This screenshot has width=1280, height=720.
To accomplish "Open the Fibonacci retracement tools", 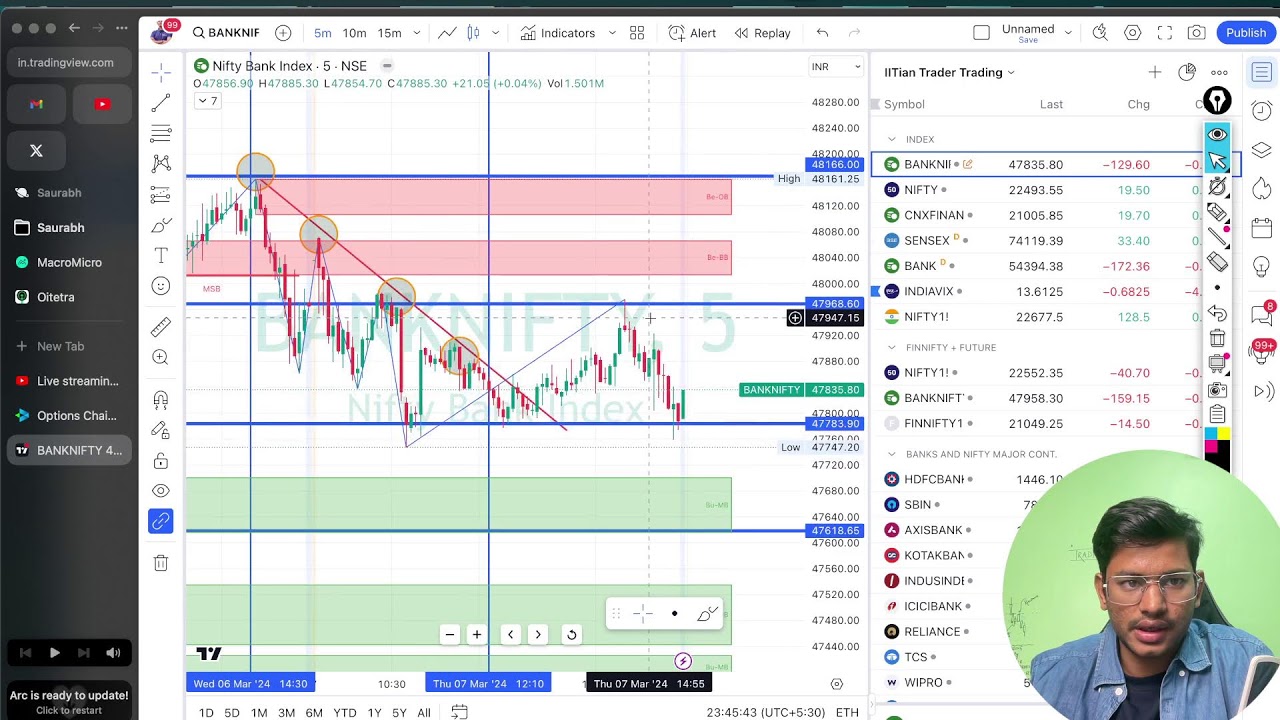I will pyautogui.click(x=161, y=133).
